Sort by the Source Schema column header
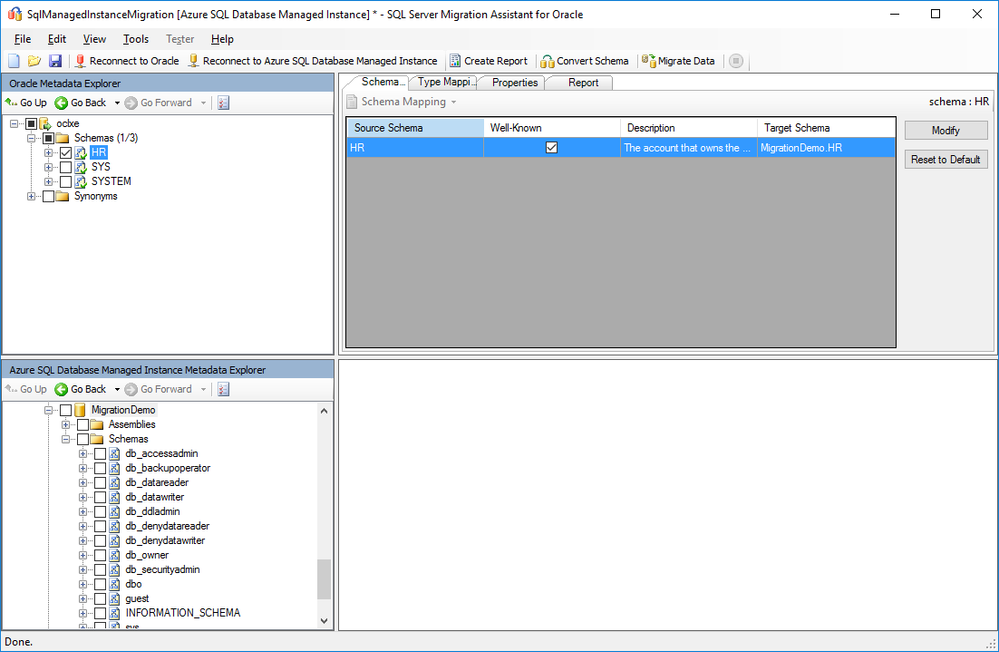The height and width of the screenshot is (652, 999). 415,127
